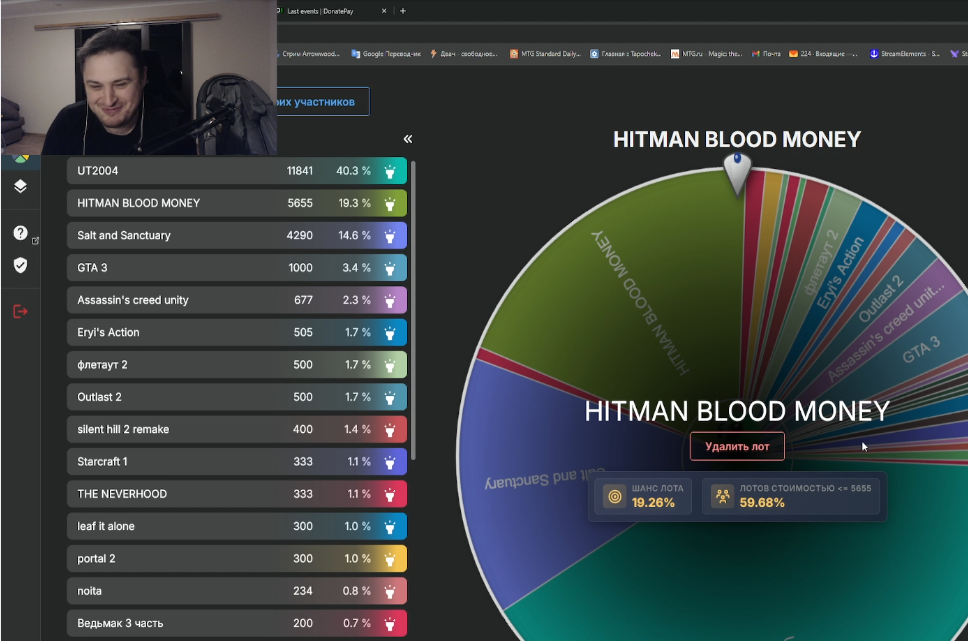Open the MTG.ru Magic bookmark
968x641 pixels.
tap(706, 54)
